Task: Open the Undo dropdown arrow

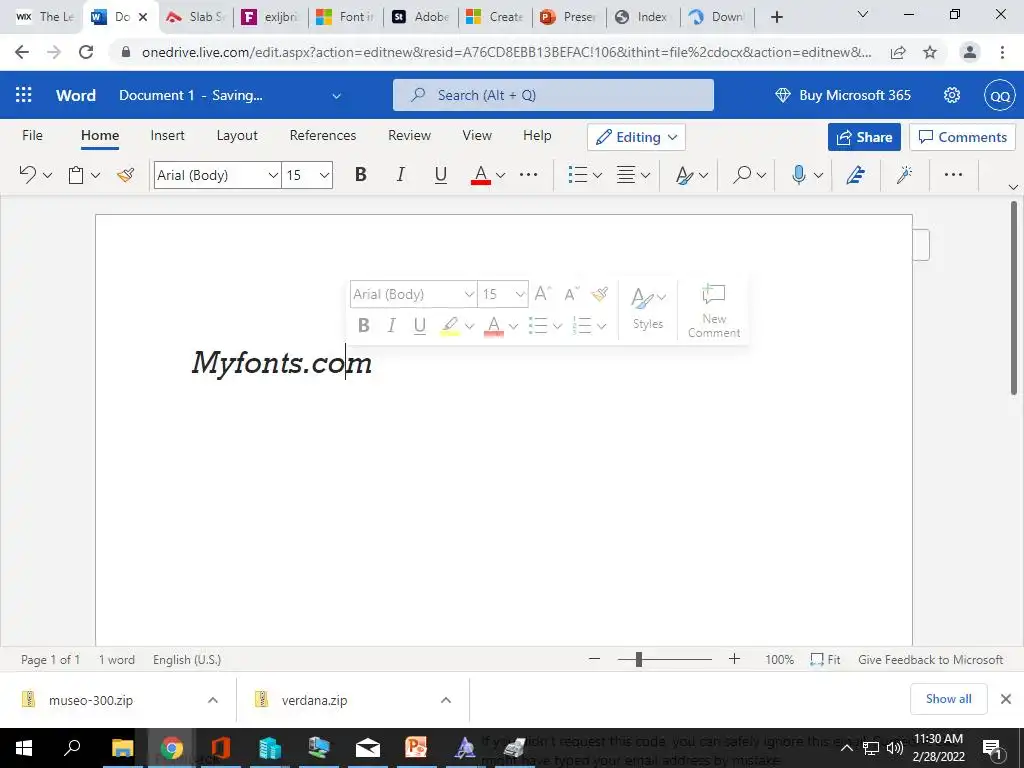Action: 47,175
